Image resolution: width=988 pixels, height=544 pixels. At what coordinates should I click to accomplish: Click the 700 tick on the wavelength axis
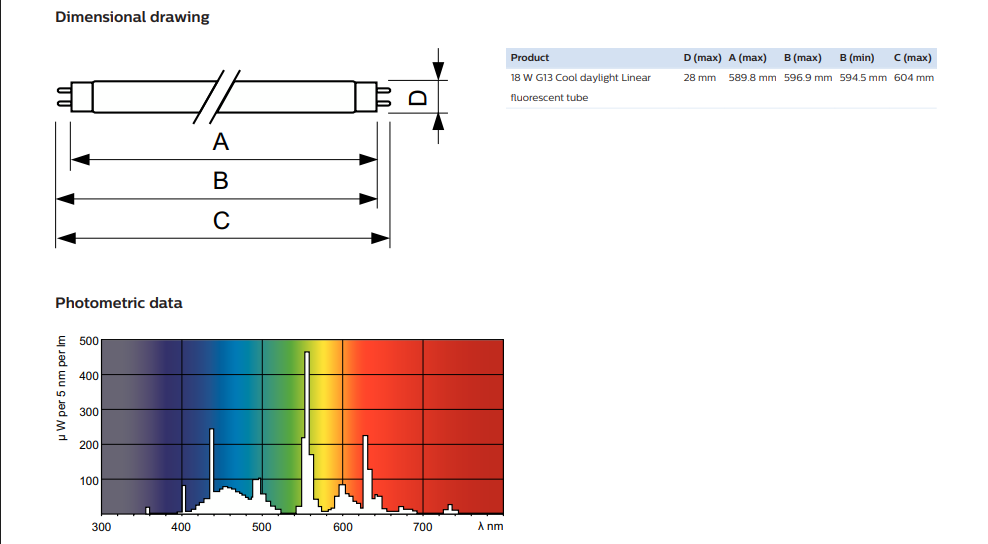(423, 527)
